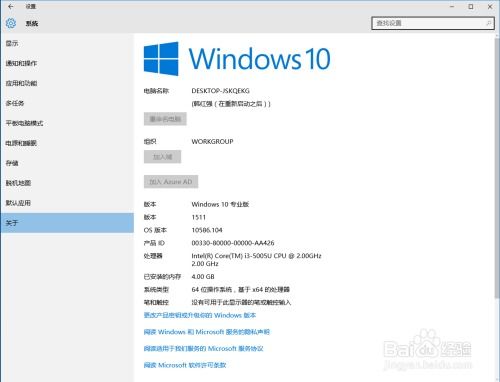This screenshot has width=500, height=382.
Task: Click the vertical scrollbar on right
Action: coord(497,167)
